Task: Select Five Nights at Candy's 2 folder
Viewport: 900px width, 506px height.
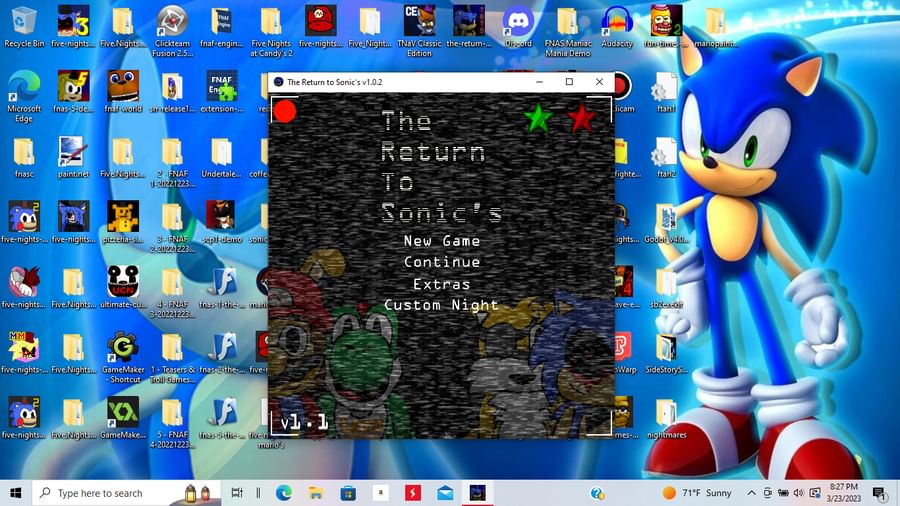Action: click(x=271, y=32)
